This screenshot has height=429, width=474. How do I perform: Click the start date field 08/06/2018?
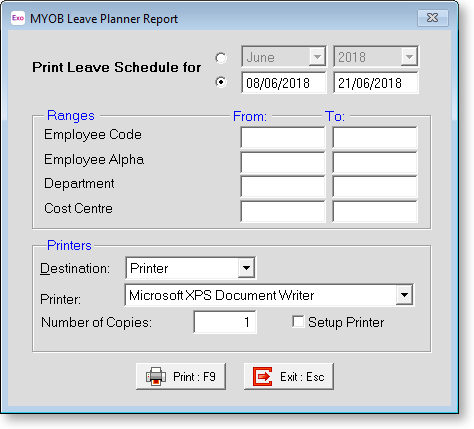(284, 83)
